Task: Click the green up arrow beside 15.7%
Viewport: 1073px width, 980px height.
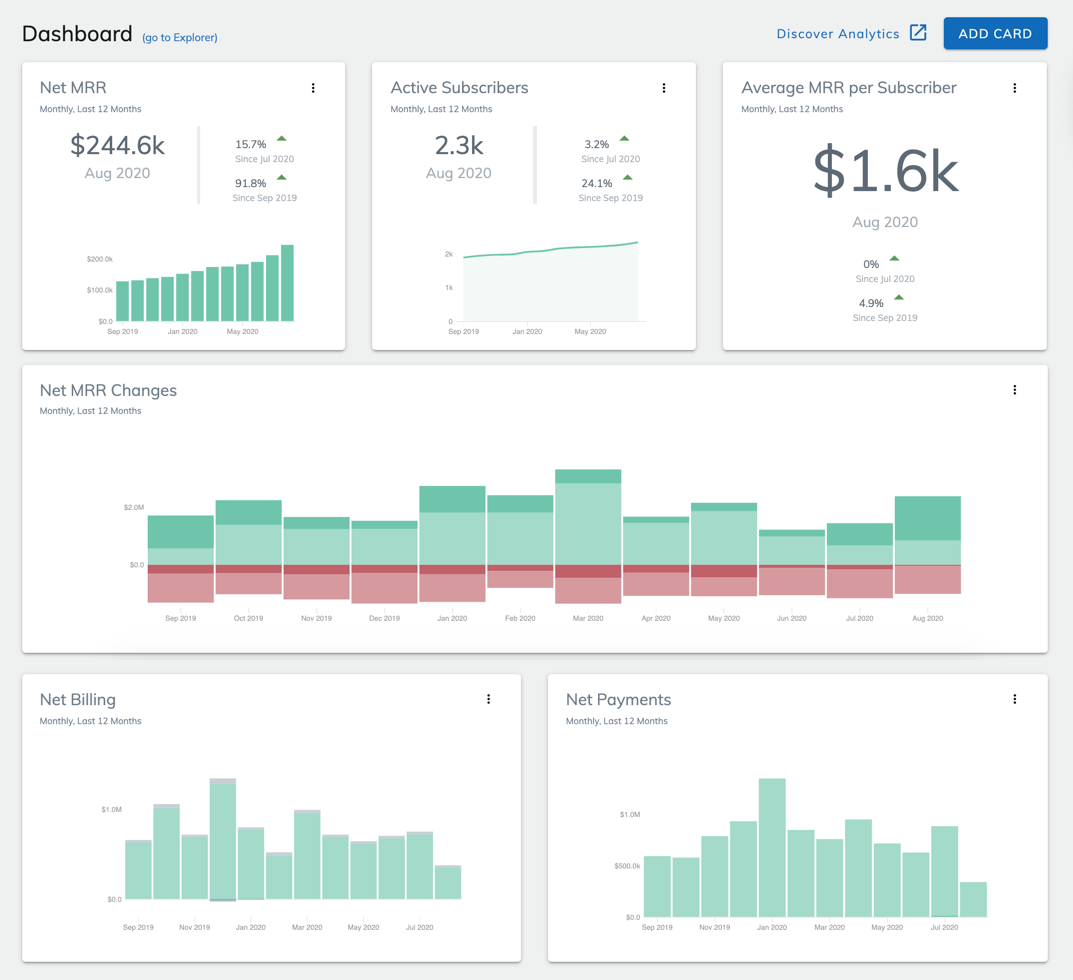Action: (x=281, y=138)
